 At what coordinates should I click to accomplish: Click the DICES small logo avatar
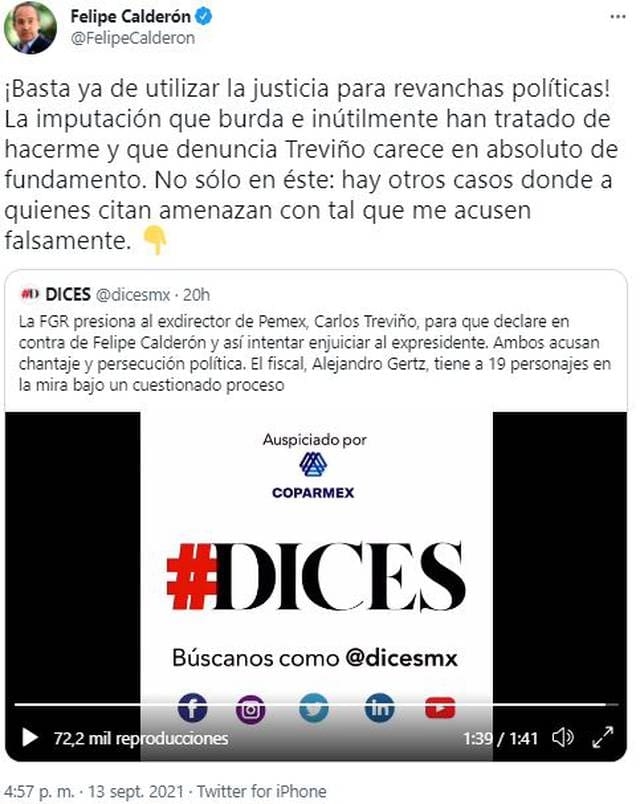click(x=30, y=294)
